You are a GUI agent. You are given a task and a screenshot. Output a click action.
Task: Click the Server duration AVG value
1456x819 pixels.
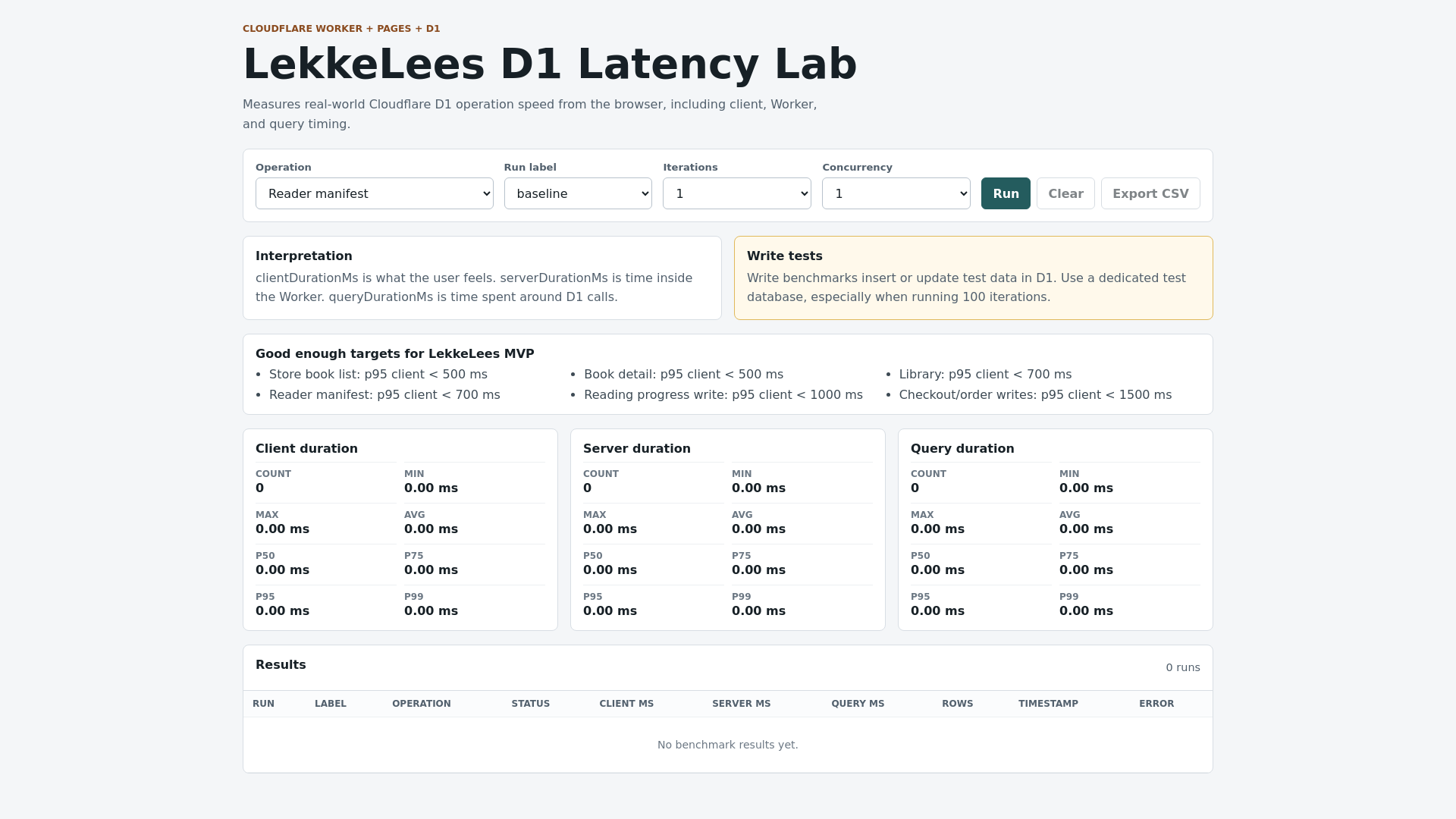[758, 529]
